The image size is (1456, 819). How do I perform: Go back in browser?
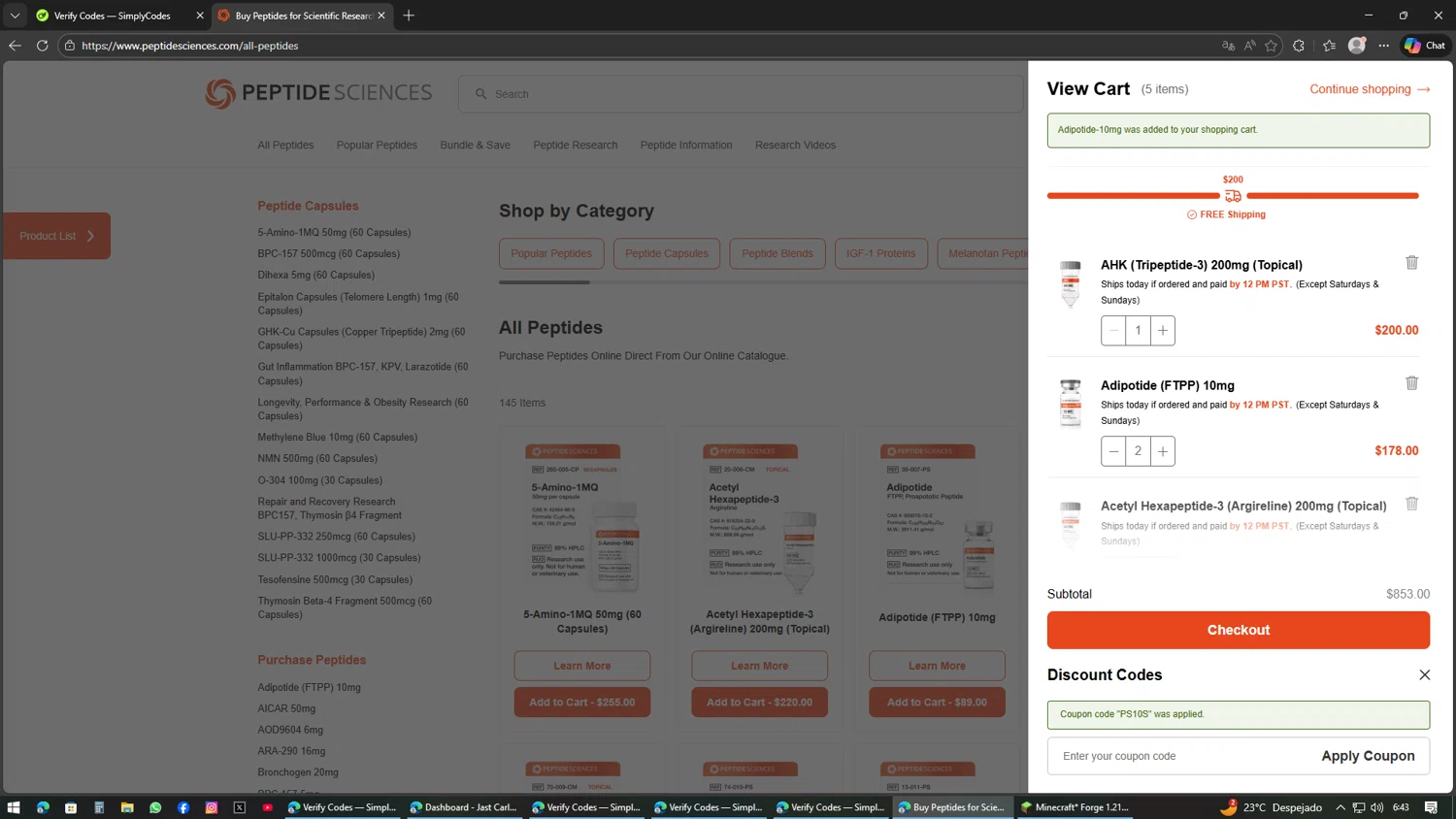15,46
